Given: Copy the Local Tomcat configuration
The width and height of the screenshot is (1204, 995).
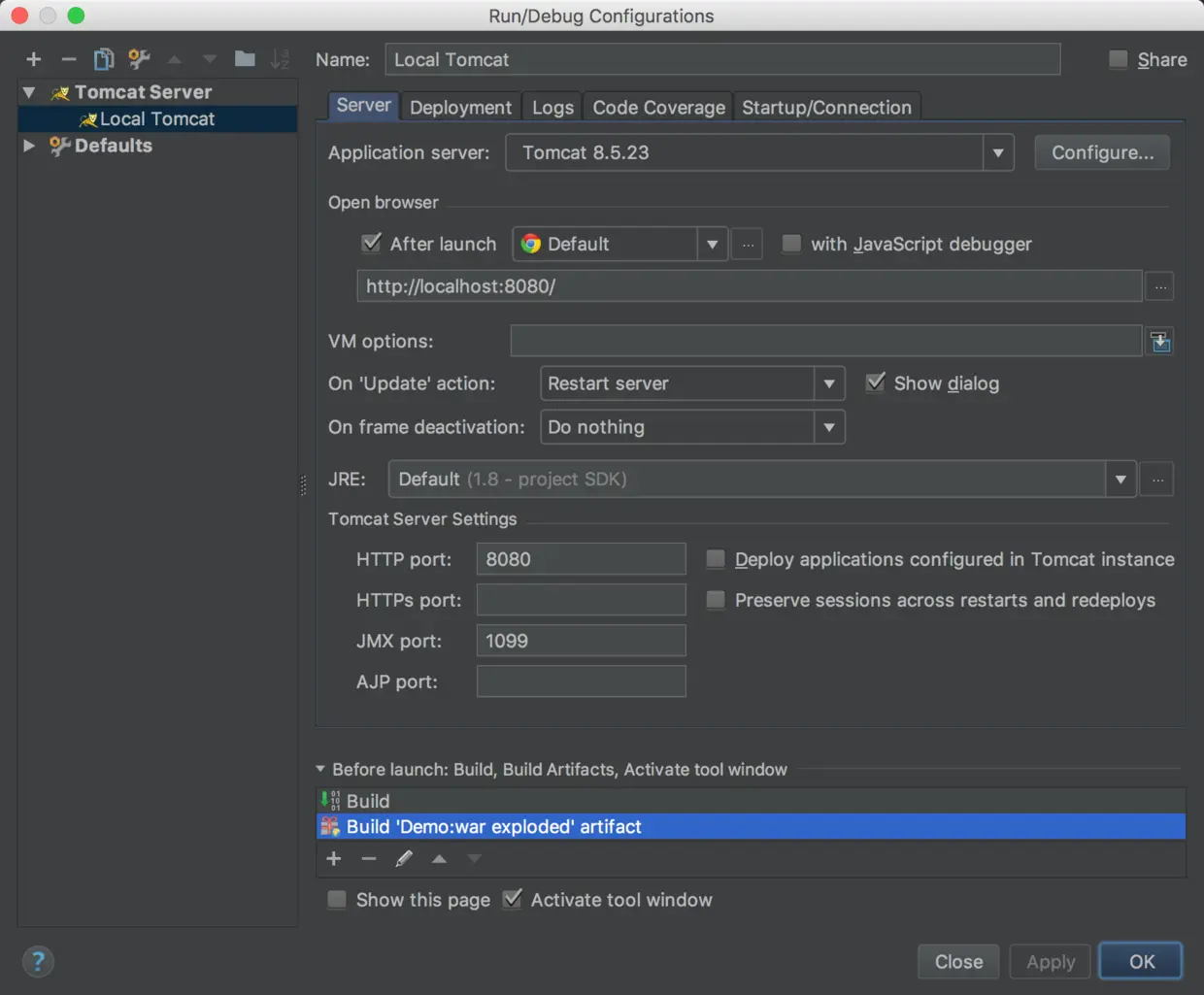Looking at the screenshot, I should click(x=104, y=59).
